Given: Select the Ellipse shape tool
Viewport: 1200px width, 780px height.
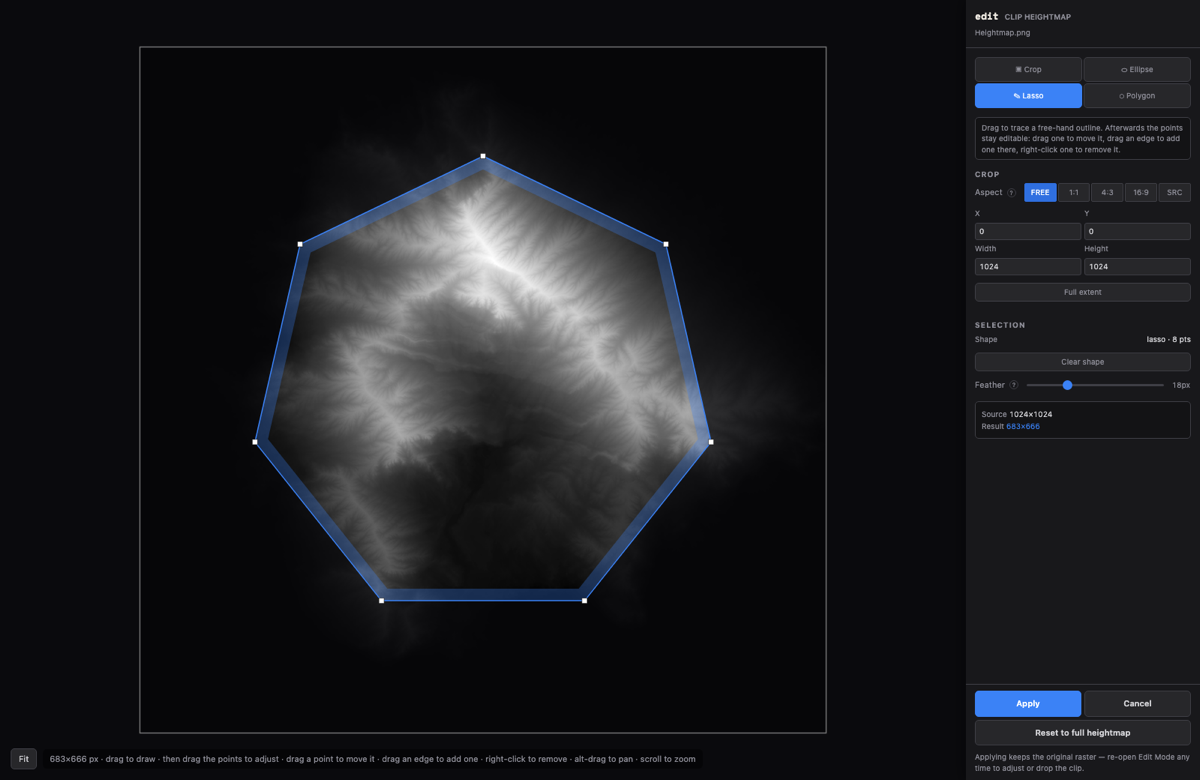Looking at the screenshot, I should [x=1137, y=69].
